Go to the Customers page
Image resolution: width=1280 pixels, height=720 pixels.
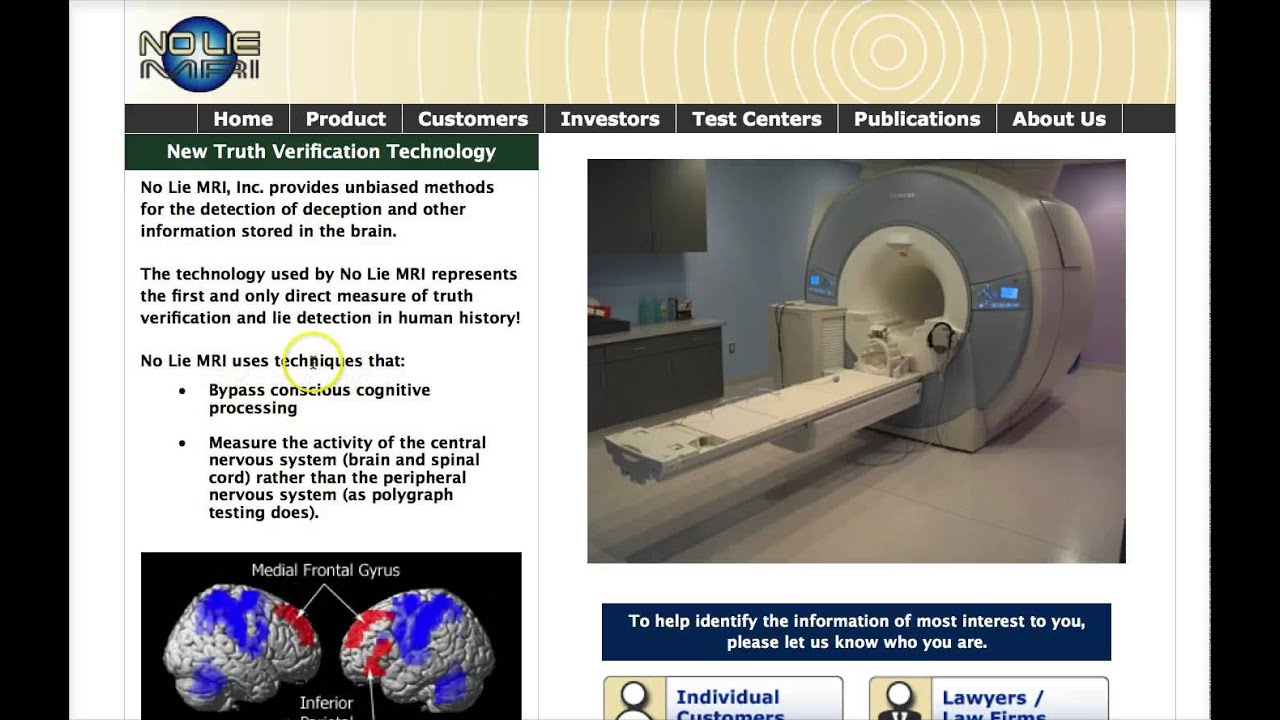pos(473,119)
